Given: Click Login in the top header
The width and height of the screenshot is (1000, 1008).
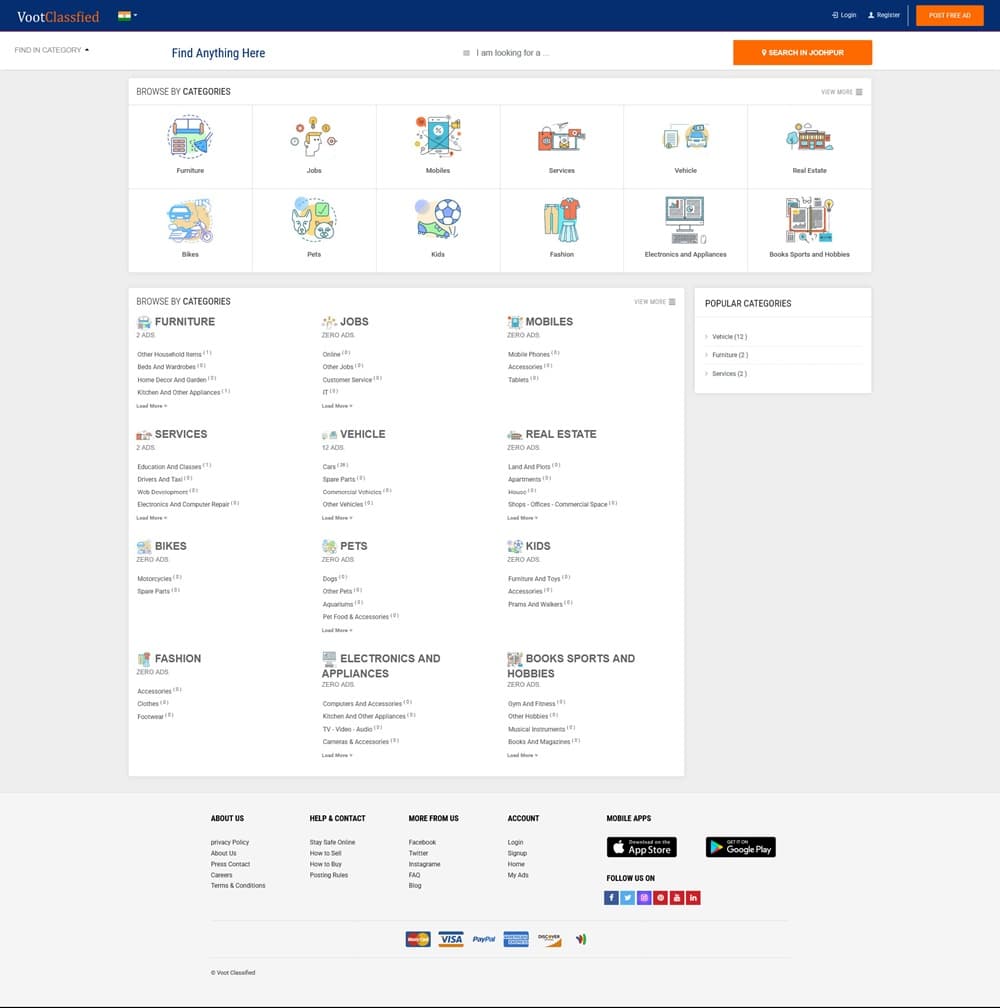Looking at the screenshot, I should pos(844,16).
